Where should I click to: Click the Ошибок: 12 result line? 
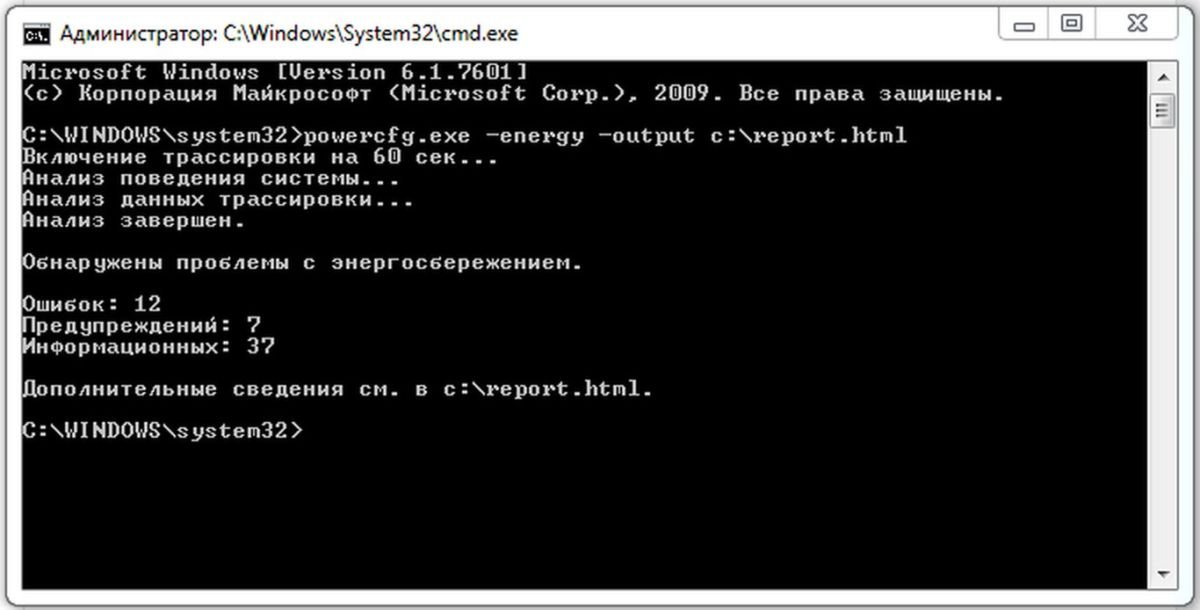click(x=91, y=304)
